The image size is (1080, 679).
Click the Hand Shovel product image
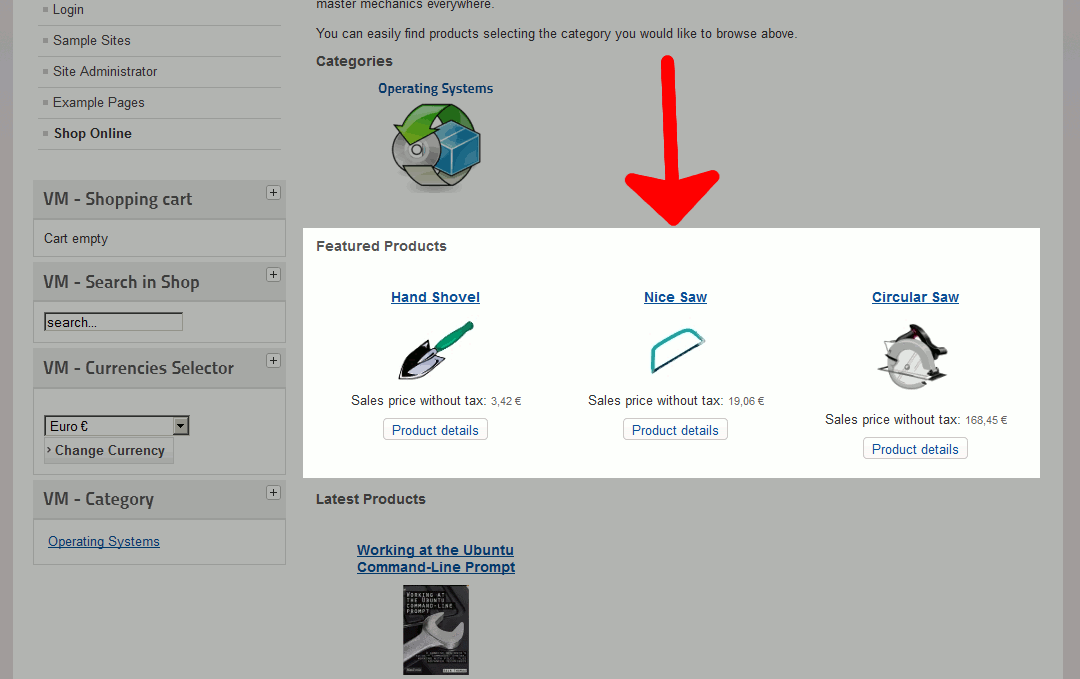coord(436,350)
